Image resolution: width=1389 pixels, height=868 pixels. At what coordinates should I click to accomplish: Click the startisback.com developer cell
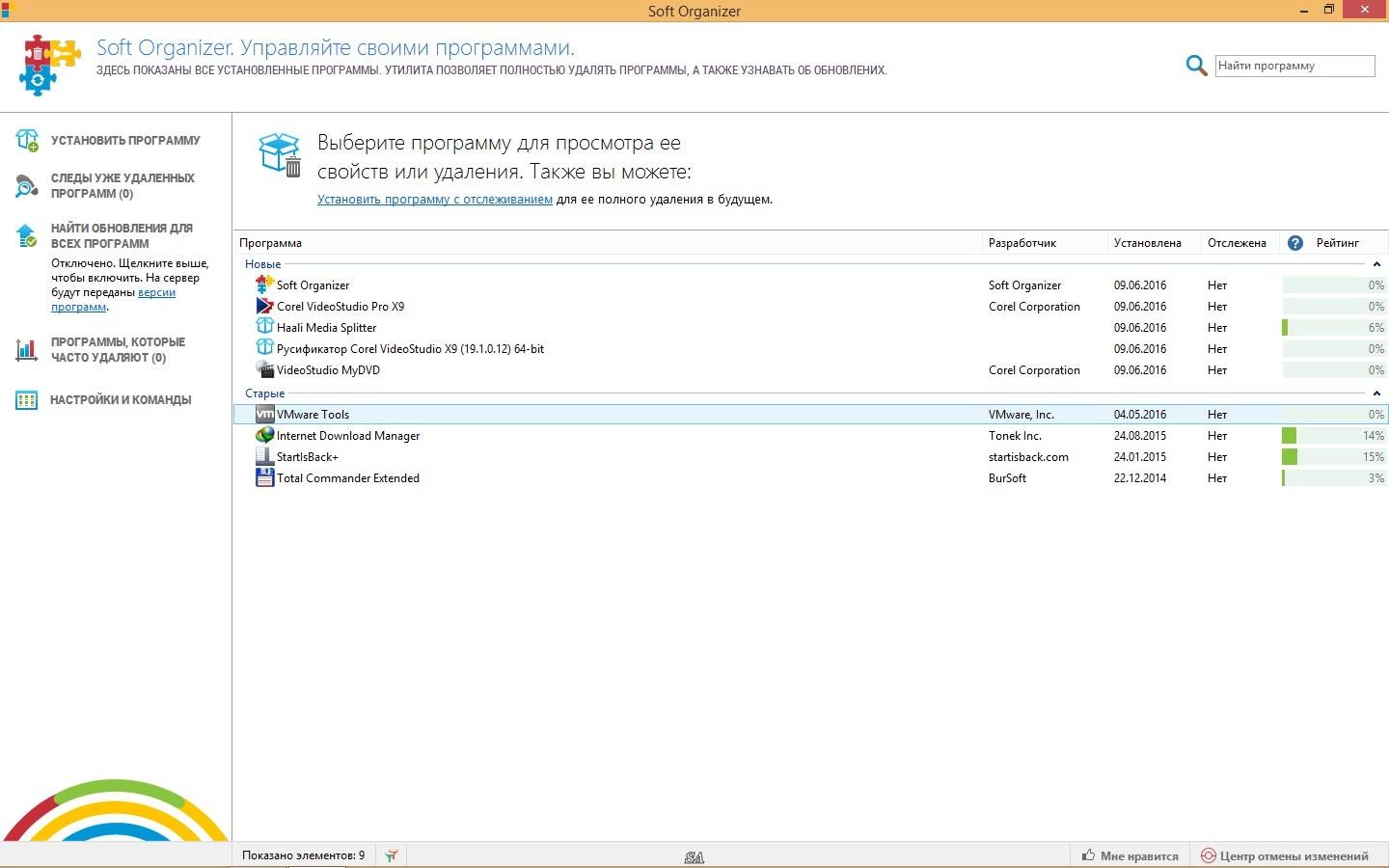[1028, 457]
